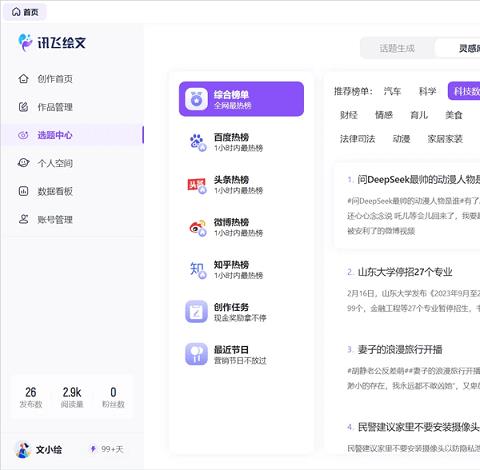Select the 微博热榜 list
This screenshot has width=480, height=470.
point(241,228)
